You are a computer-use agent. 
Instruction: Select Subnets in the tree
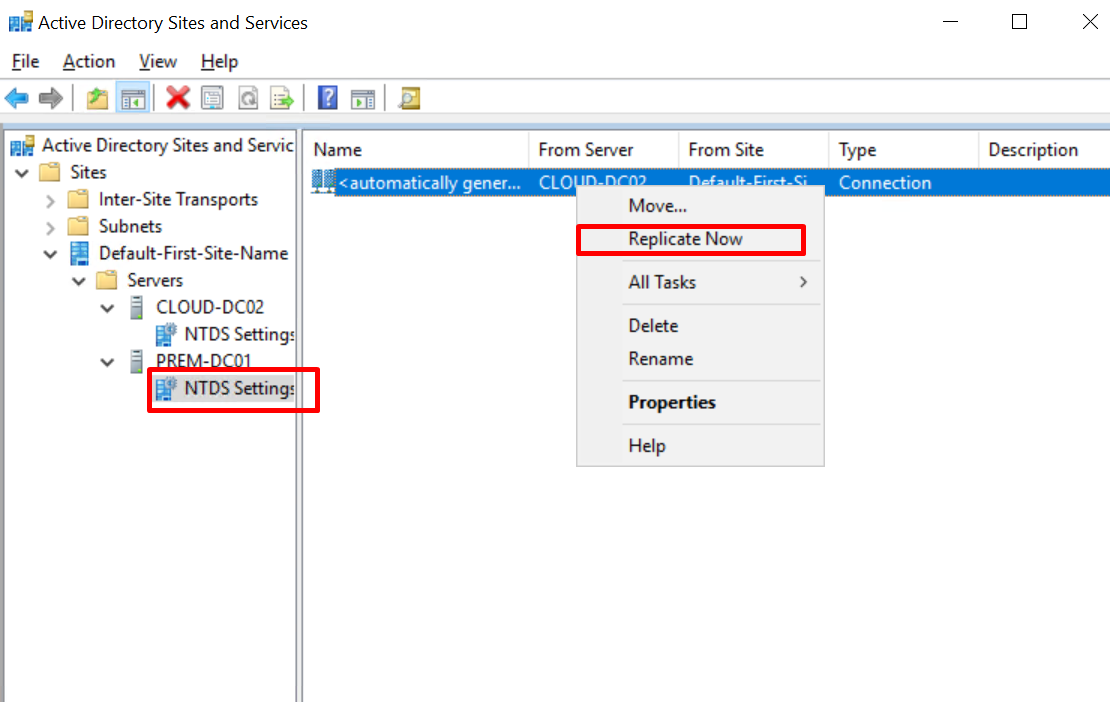pyautogui.click(x=130, y=226)
